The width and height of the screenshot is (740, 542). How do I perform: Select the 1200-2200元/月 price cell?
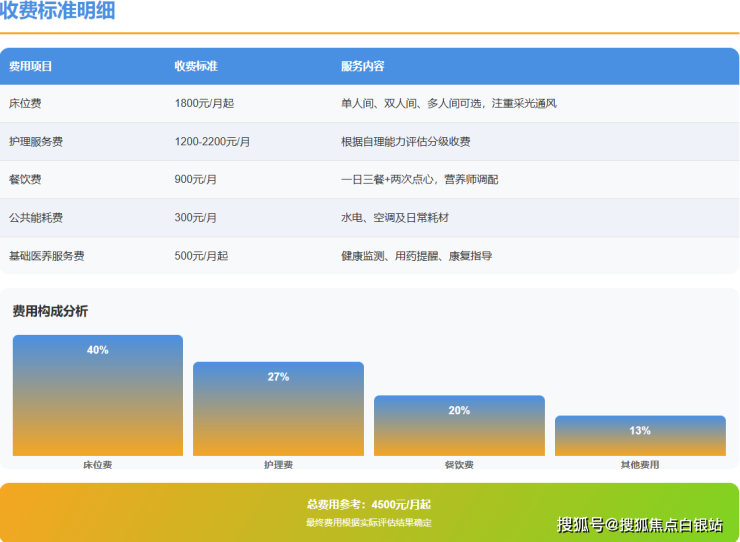212,142
